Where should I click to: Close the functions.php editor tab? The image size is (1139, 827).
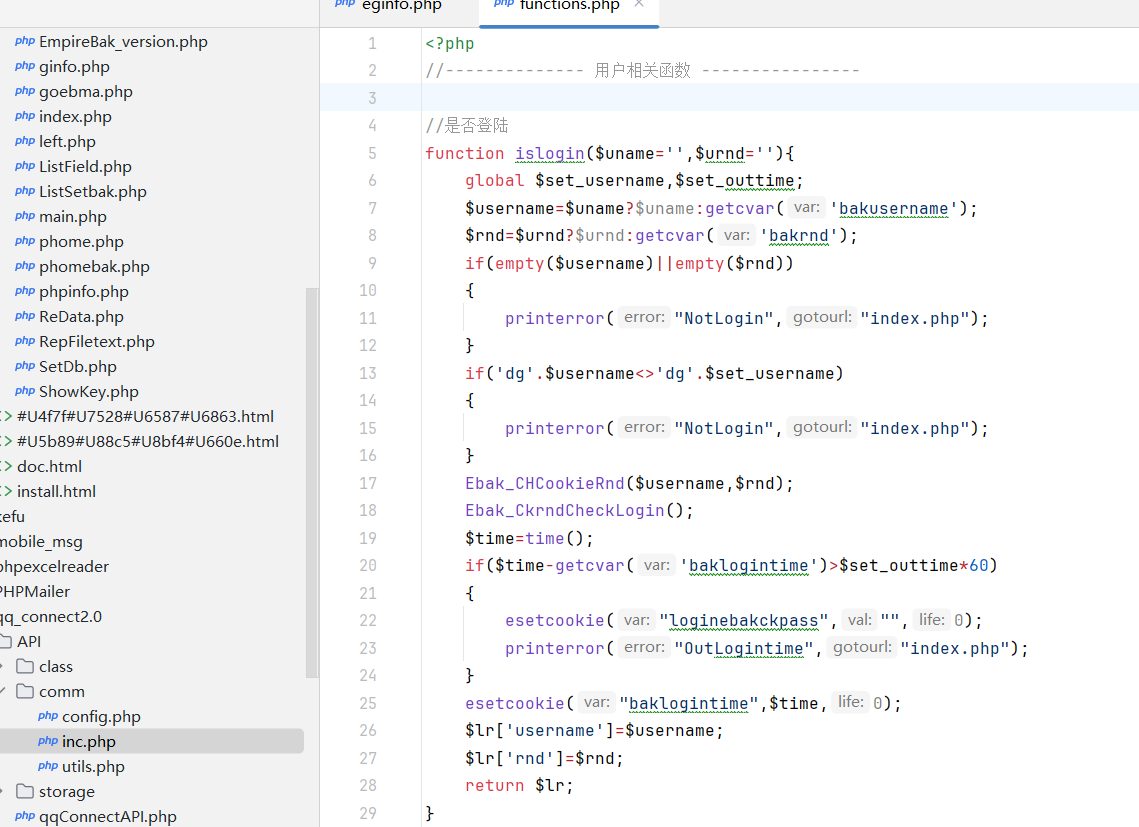coord(639,5)
